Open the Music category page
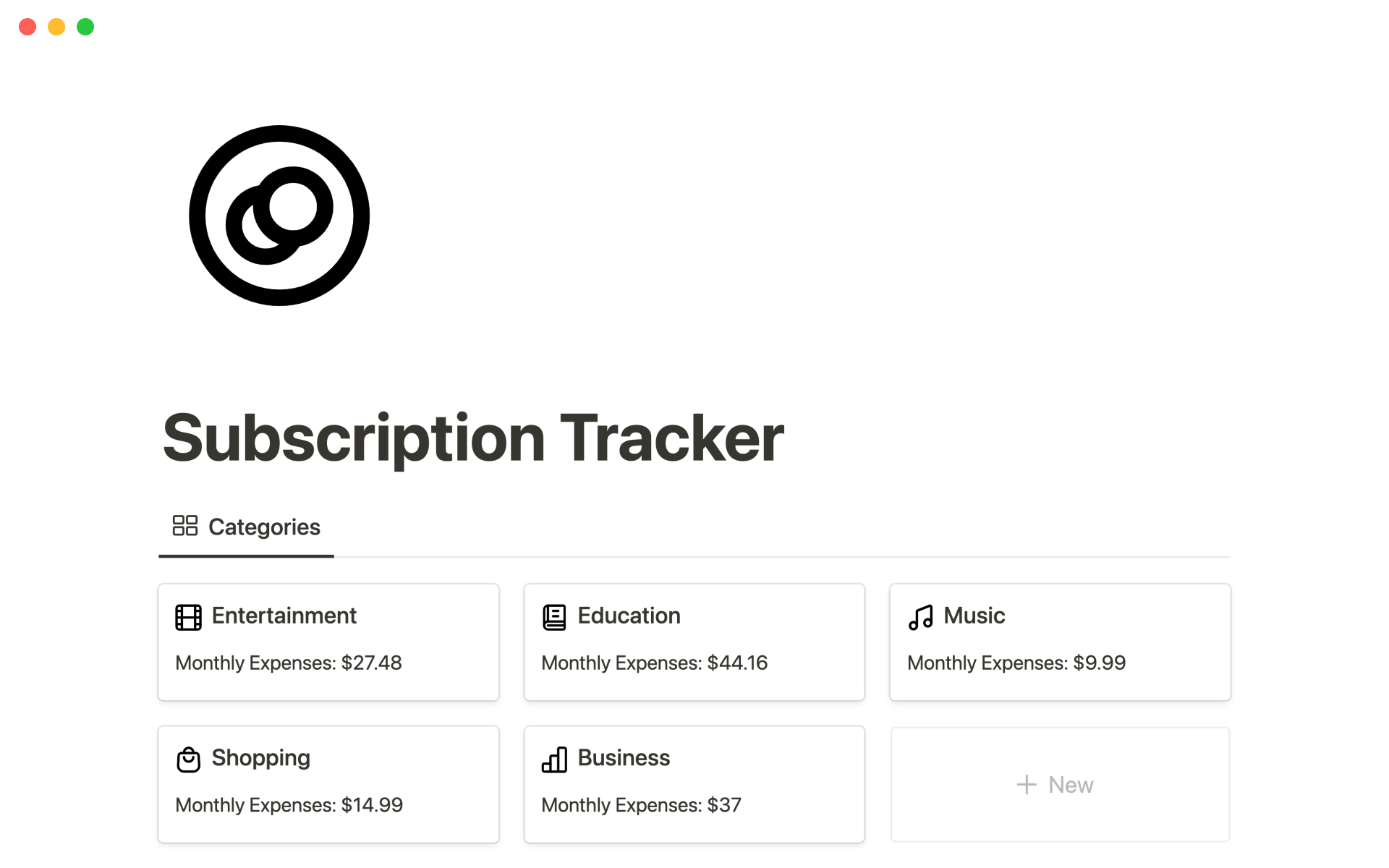 [974, 616]
